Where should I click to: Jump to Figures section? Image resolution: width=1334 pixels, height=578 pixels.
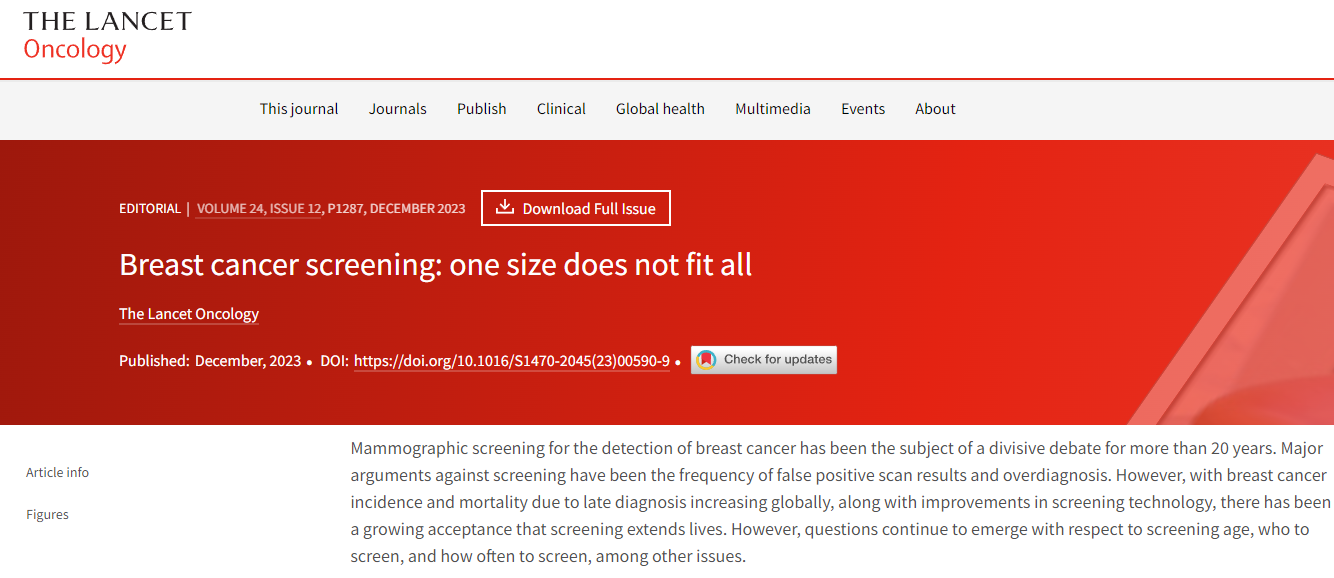tap(47, 514)
